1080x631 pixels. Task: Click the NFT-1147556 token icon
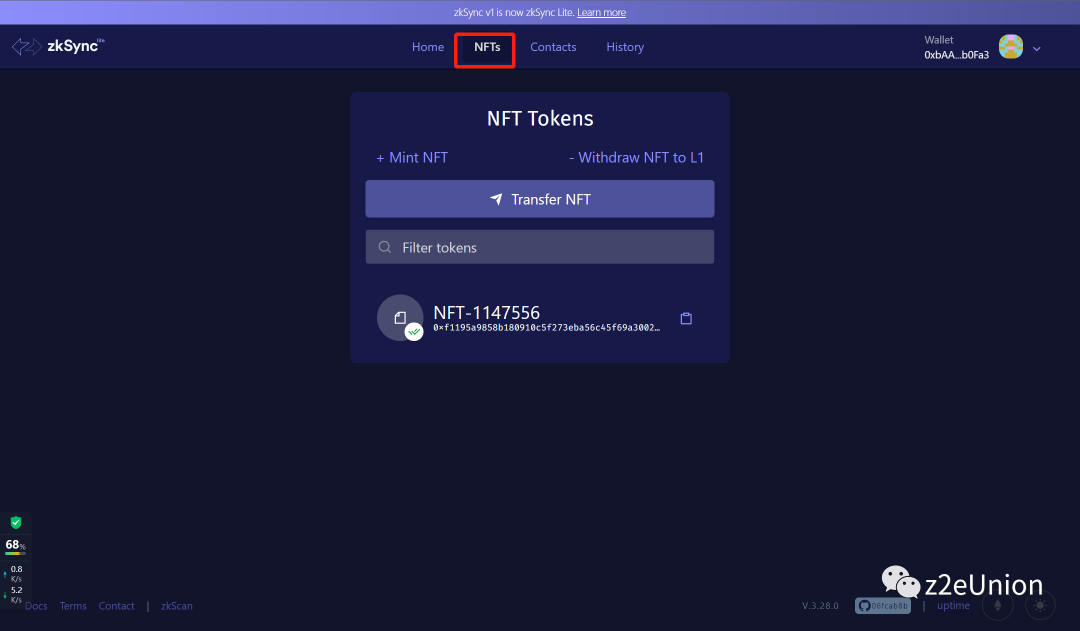pos(400,318)
